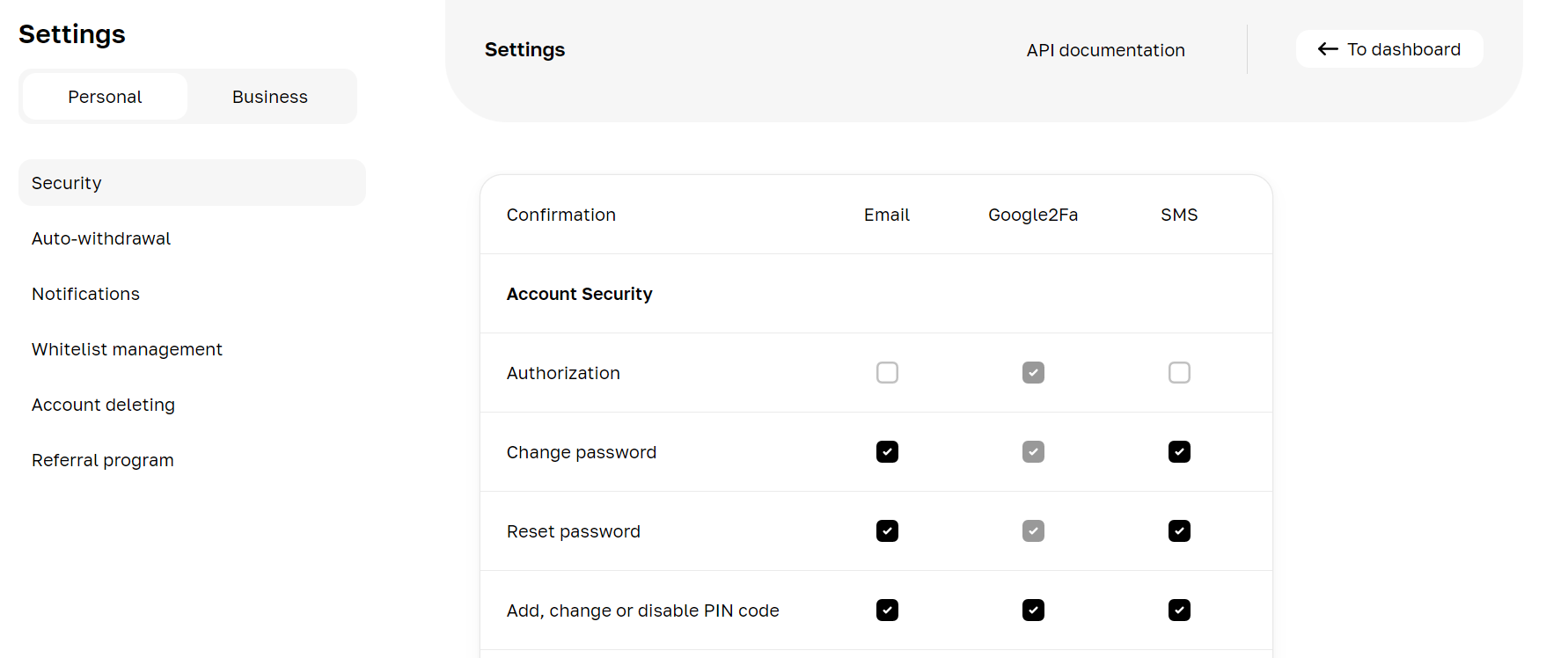Image resolution: width=1568 pixels, height=658 pixels.
Task: Enable SMS confirmation for Authorization
Action: pos(1179,373)
